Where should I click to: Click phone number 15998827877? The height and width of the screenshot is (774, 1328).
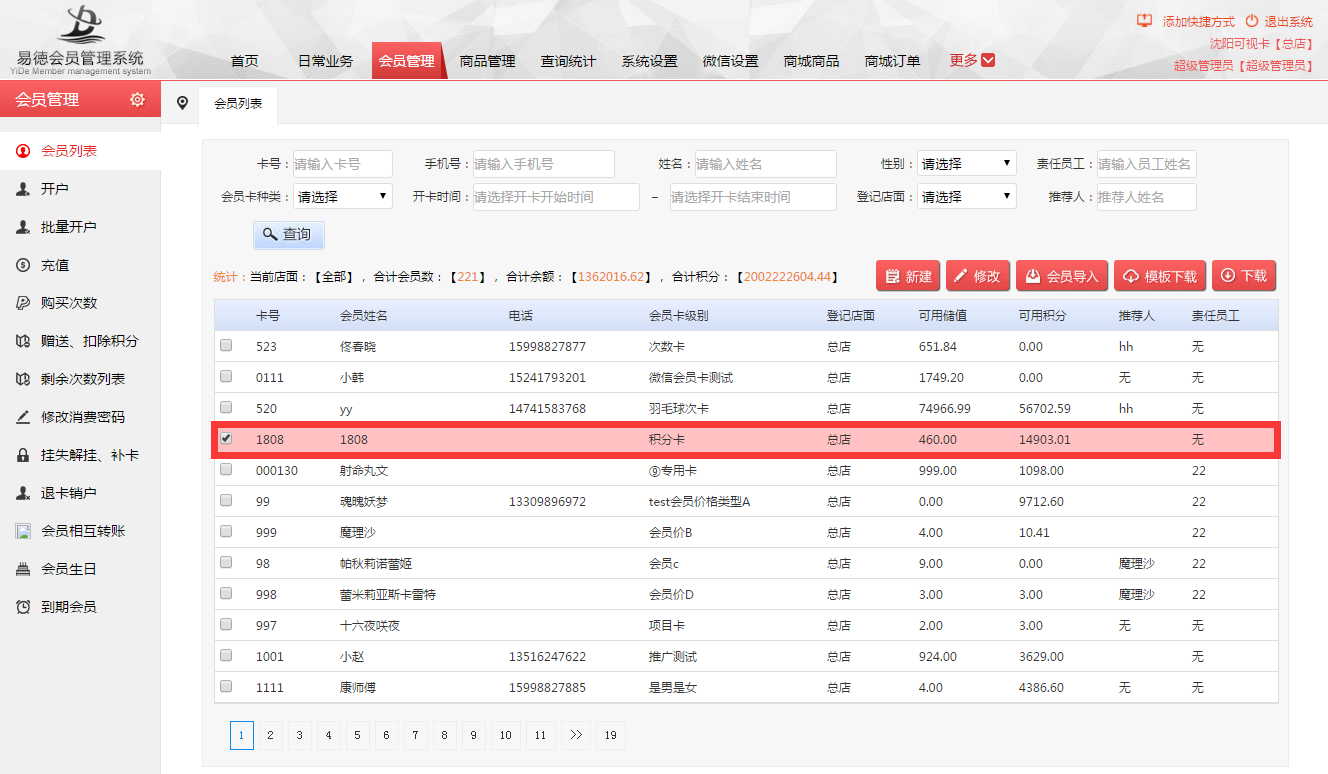point(547,347)
